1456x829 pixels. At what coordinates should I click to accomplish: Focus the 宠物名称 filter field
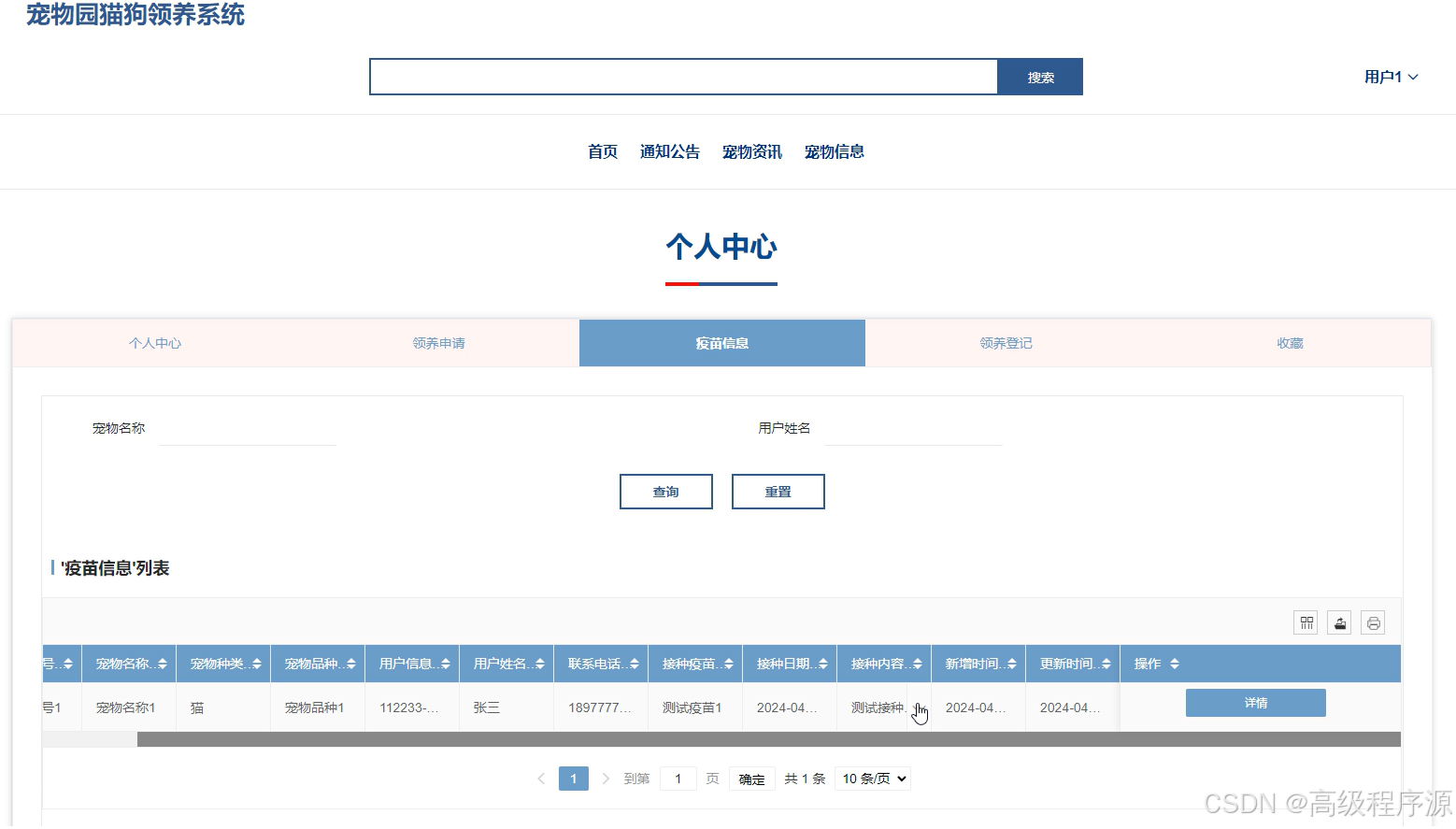click(x=247, y=428)
